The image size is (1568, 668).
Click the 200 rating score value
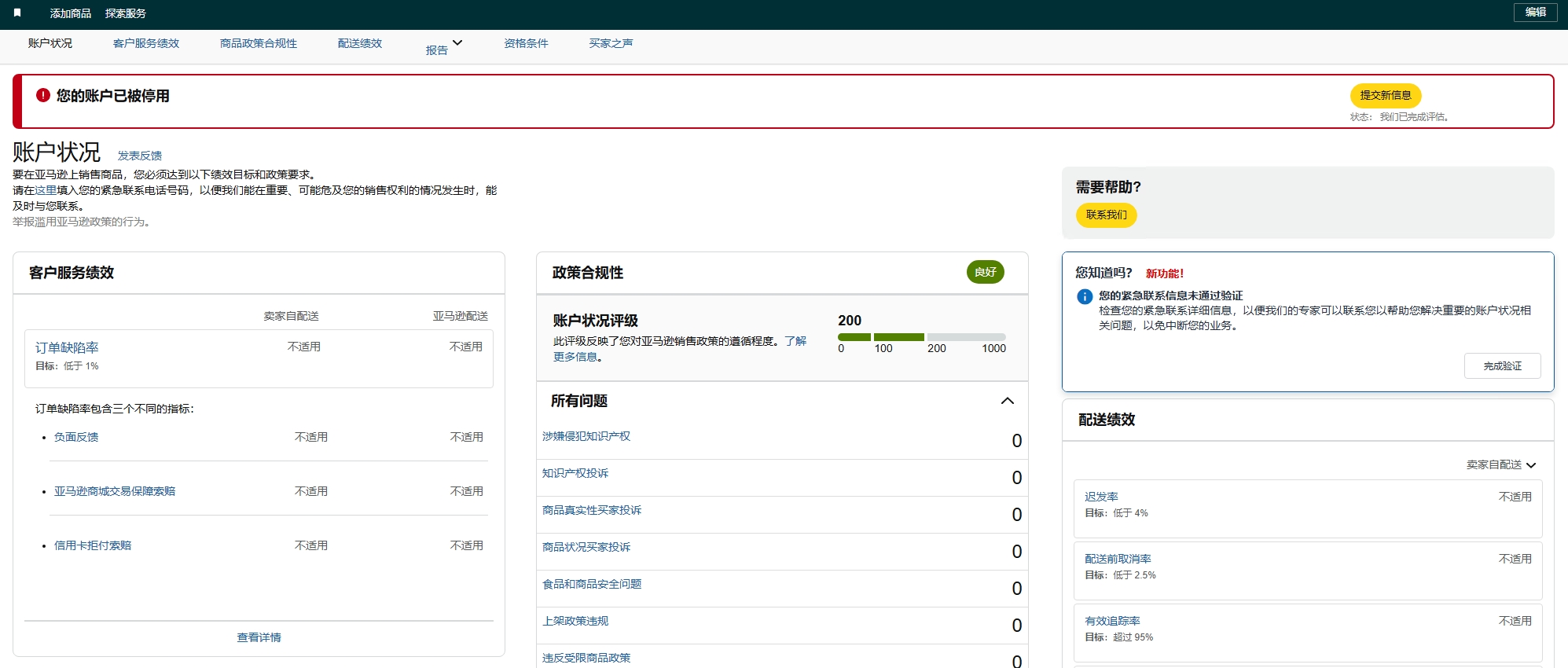850,321
